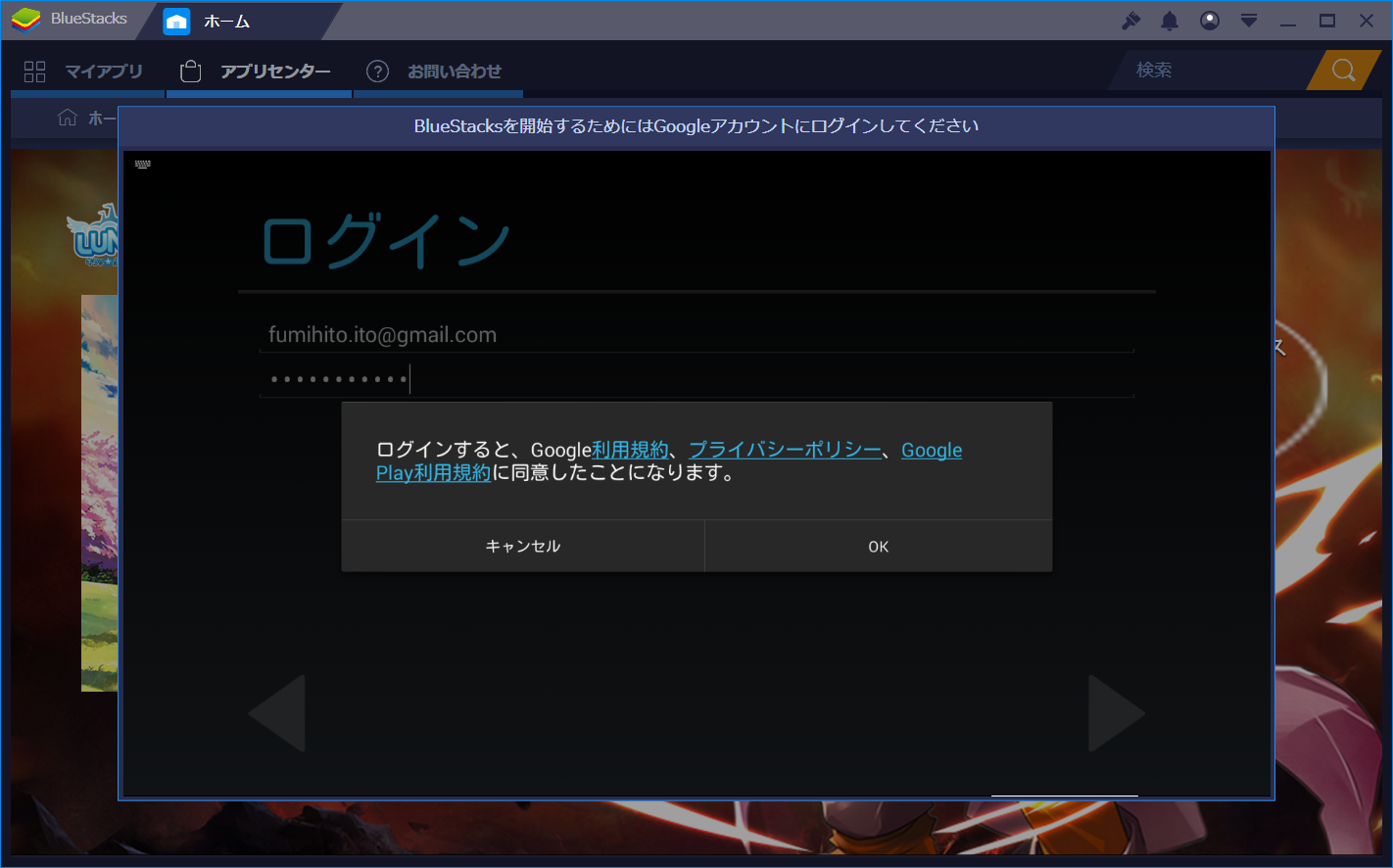Click the right next arrow
The height and width of the screenshot is (868, 1393).
[1117, 713]
